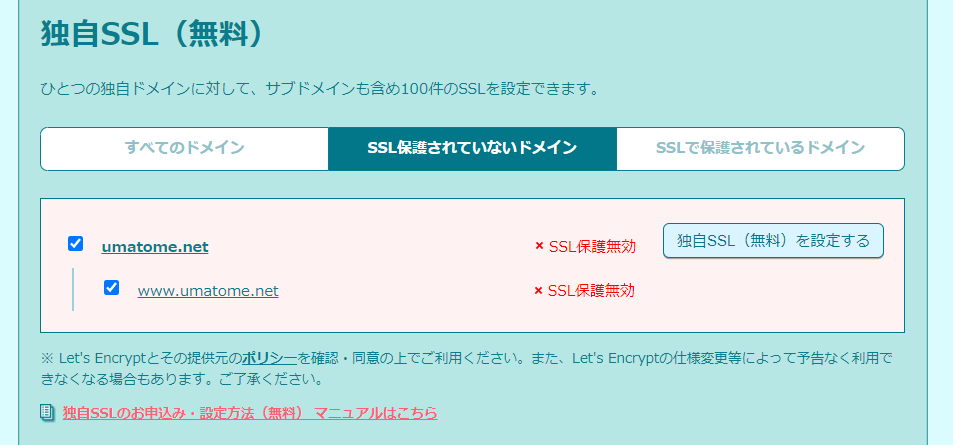Follow the ポリシー link

tap(269, 357)
